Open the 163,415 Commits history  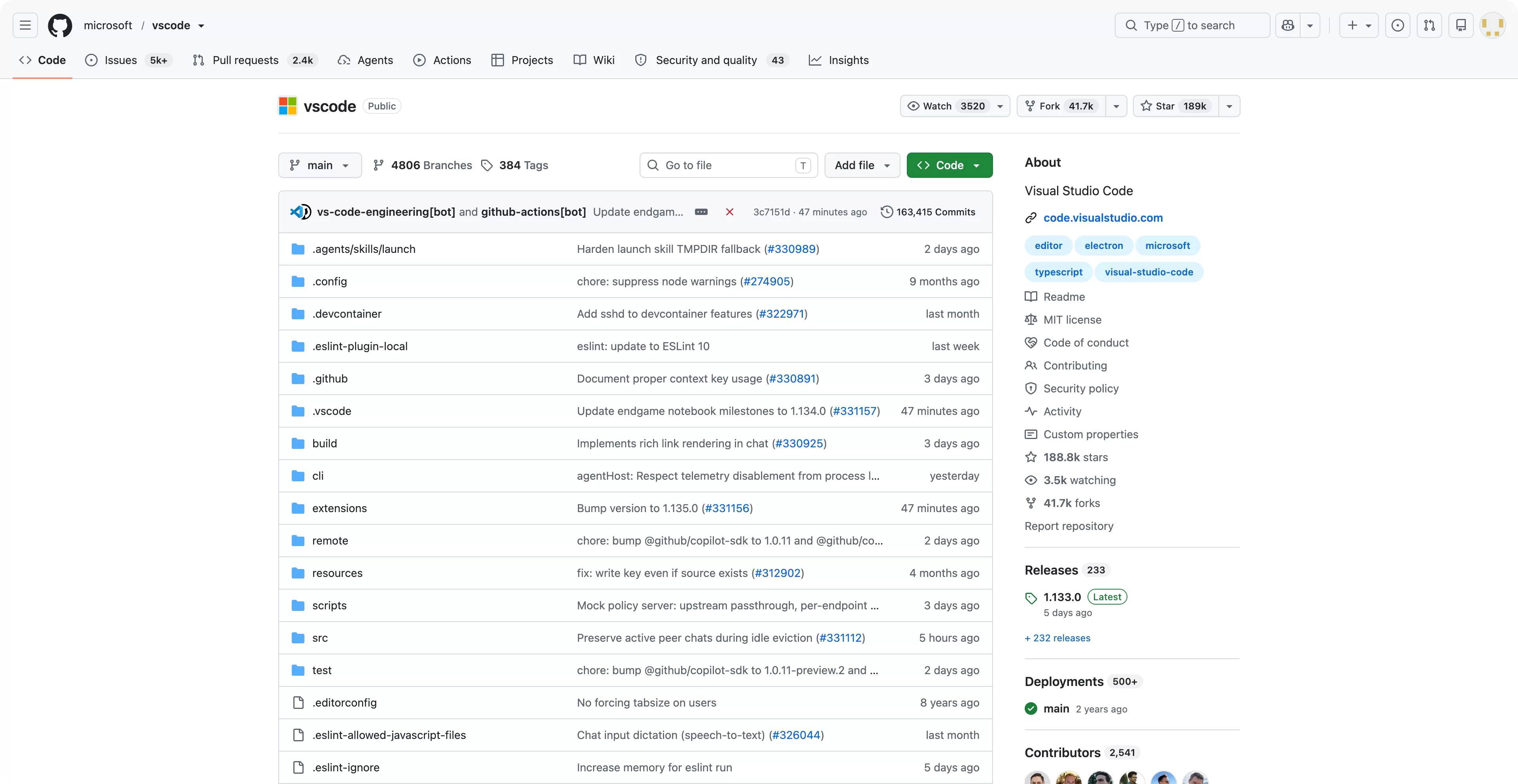(x=927, y=212)
